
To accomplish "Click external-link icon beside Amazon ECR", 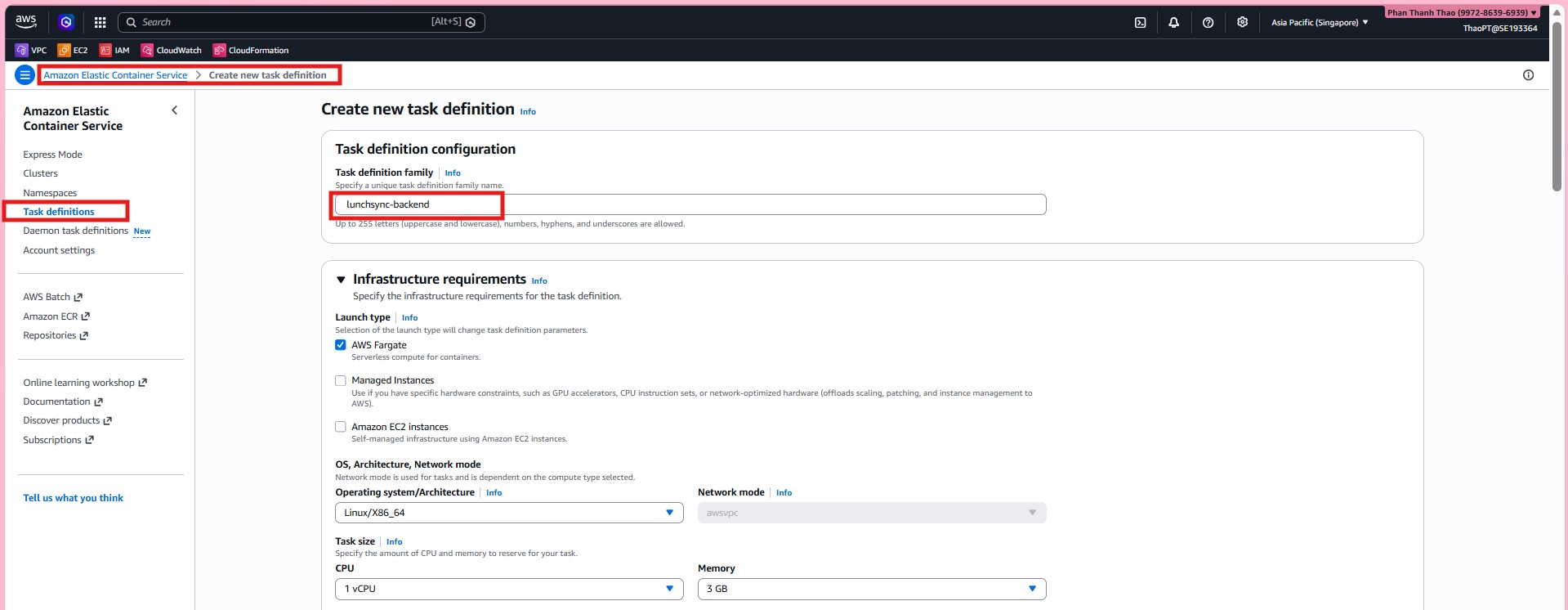I will click(86, 316).
